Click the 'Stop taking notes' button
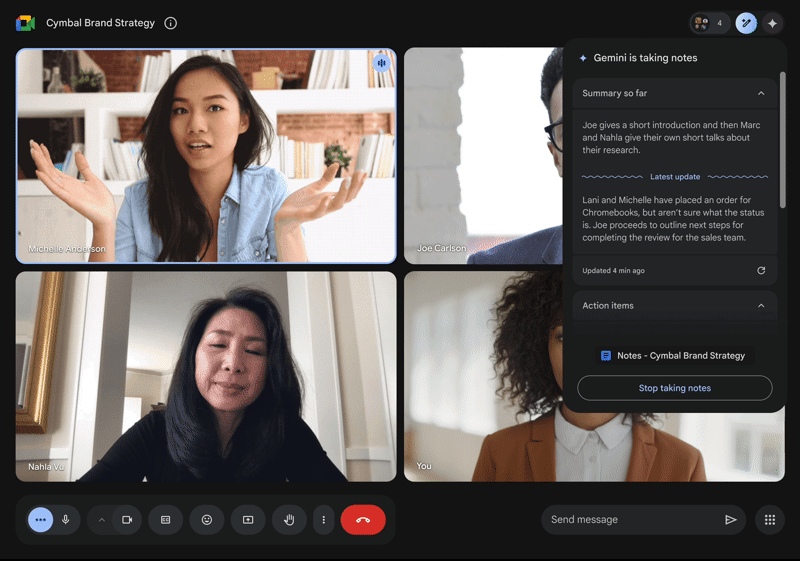800x561 pixels. [x=675, y=388]
